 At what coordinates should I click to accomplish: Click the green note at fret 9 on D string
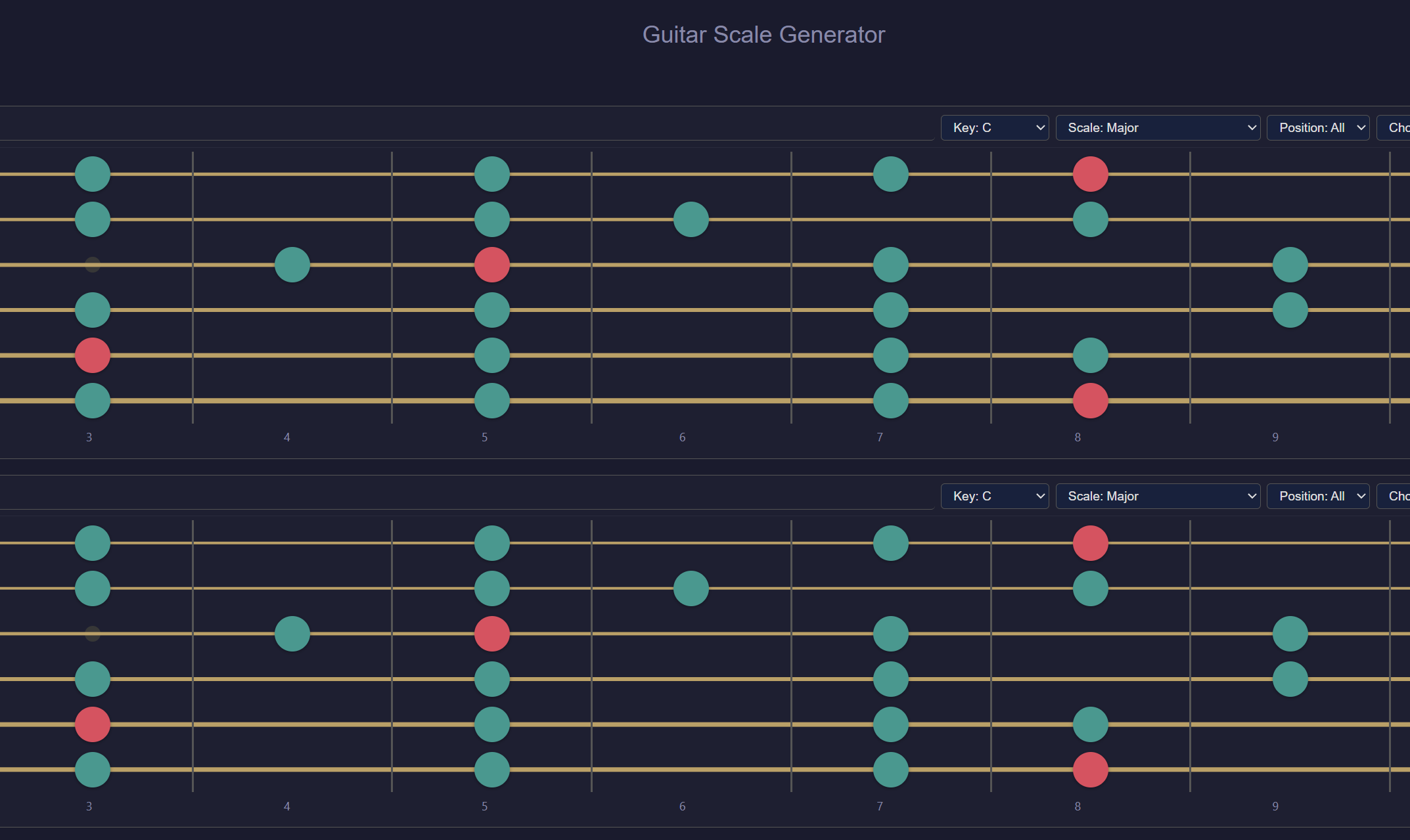[1290, 309]
